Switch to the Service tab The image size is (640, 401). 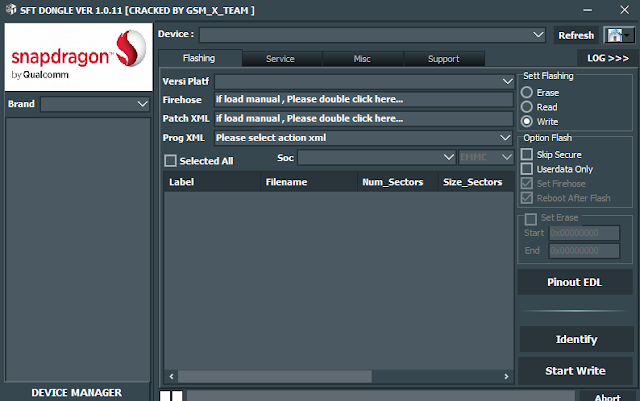(280, 59)
